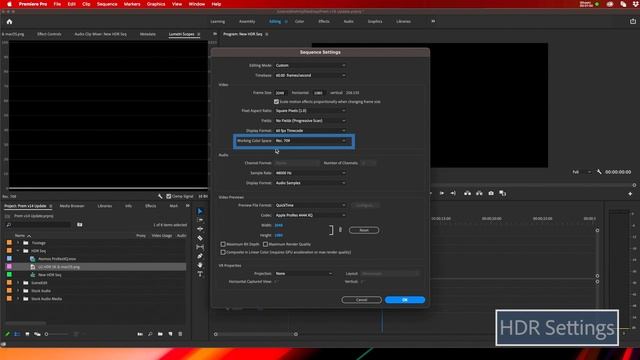640x360 pixels.
Task: Open Preview File Format dropdown
Action: [311, 205]
